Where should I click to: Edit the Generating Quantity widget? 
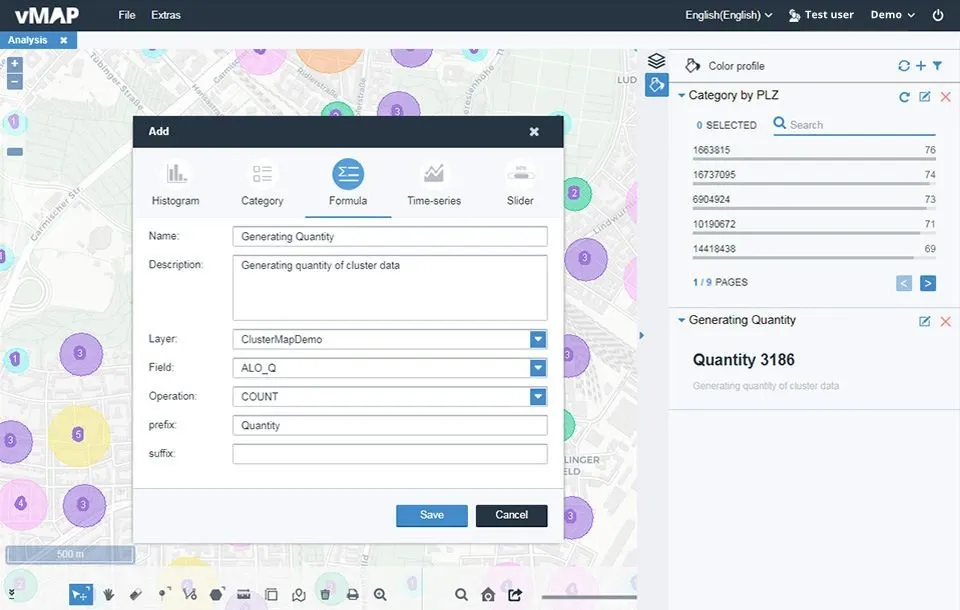click(924, 322)
